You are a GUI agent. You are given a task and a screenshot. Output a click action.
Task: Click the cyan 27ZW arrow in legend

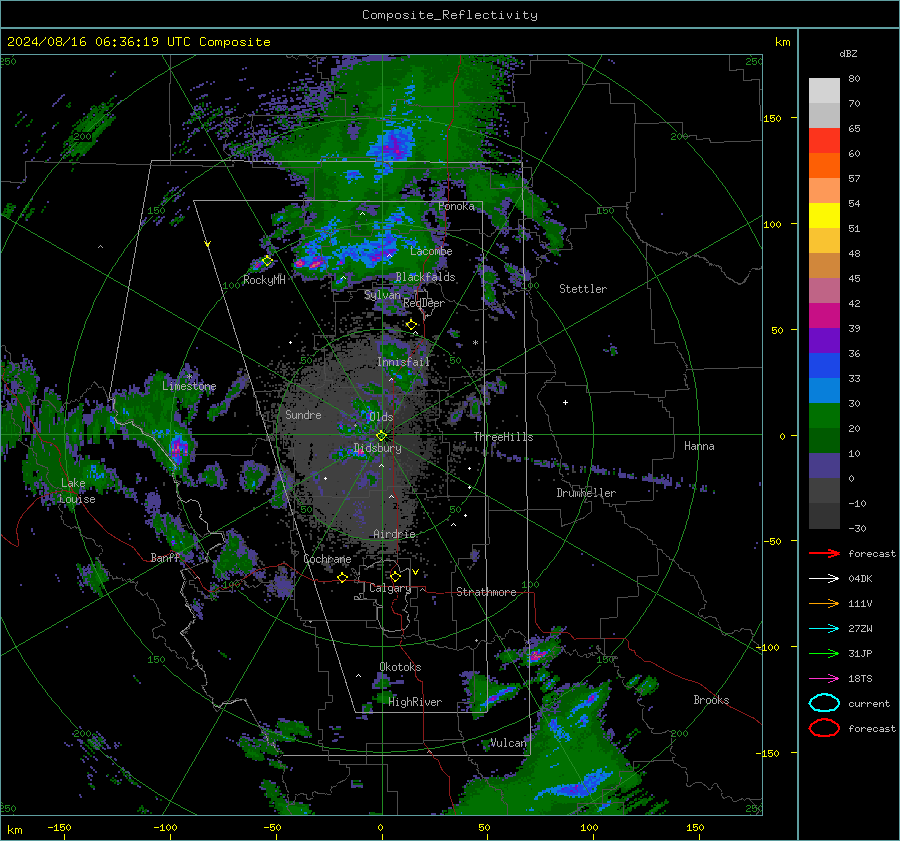click(x=824, y=629)
